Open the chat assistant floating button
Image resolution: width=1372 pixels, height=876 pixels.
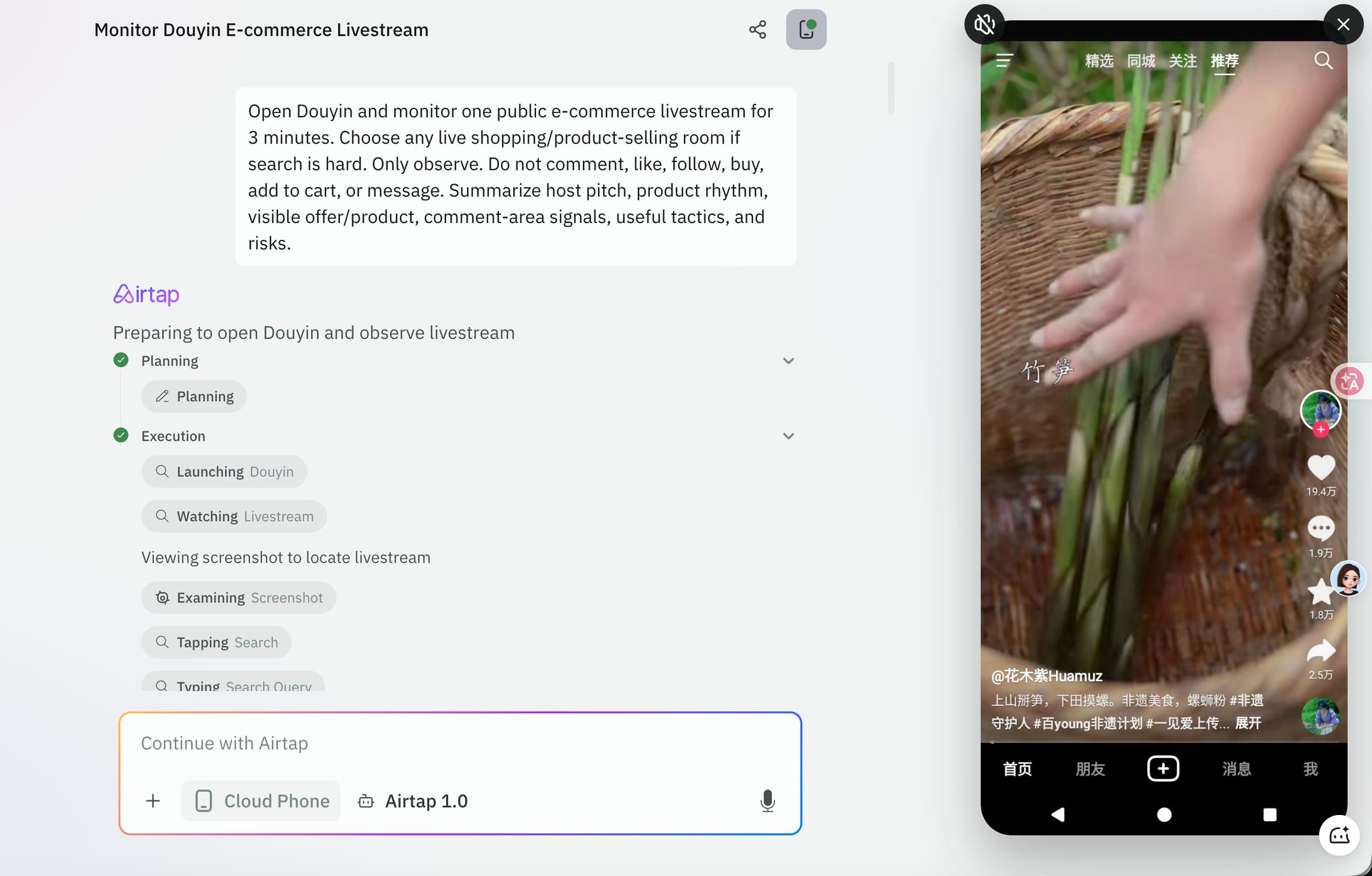[1339, 835]
